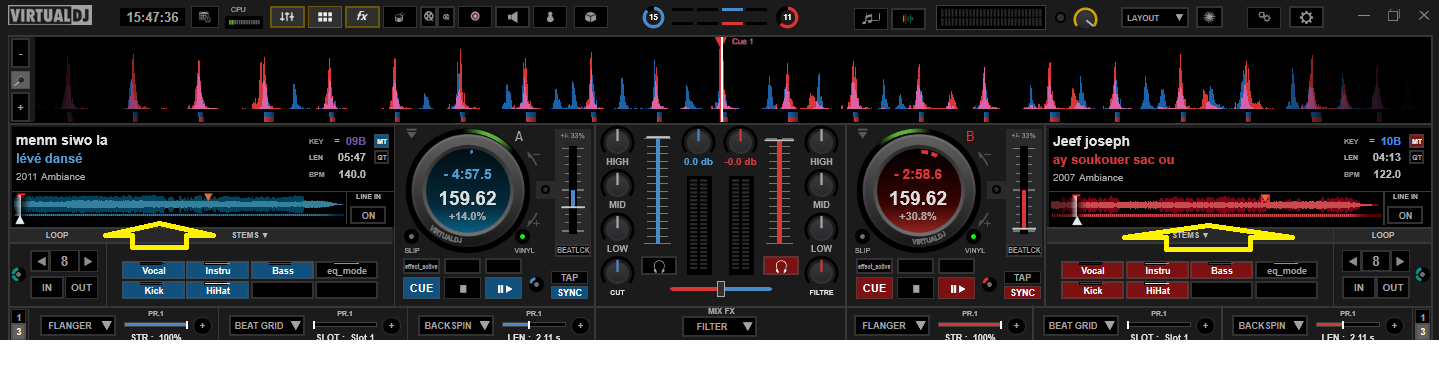The width and height of the screenshot is (1439, 375).
Task: Zoom in the waveform with plus button
Action: click(x=20, y=107)
